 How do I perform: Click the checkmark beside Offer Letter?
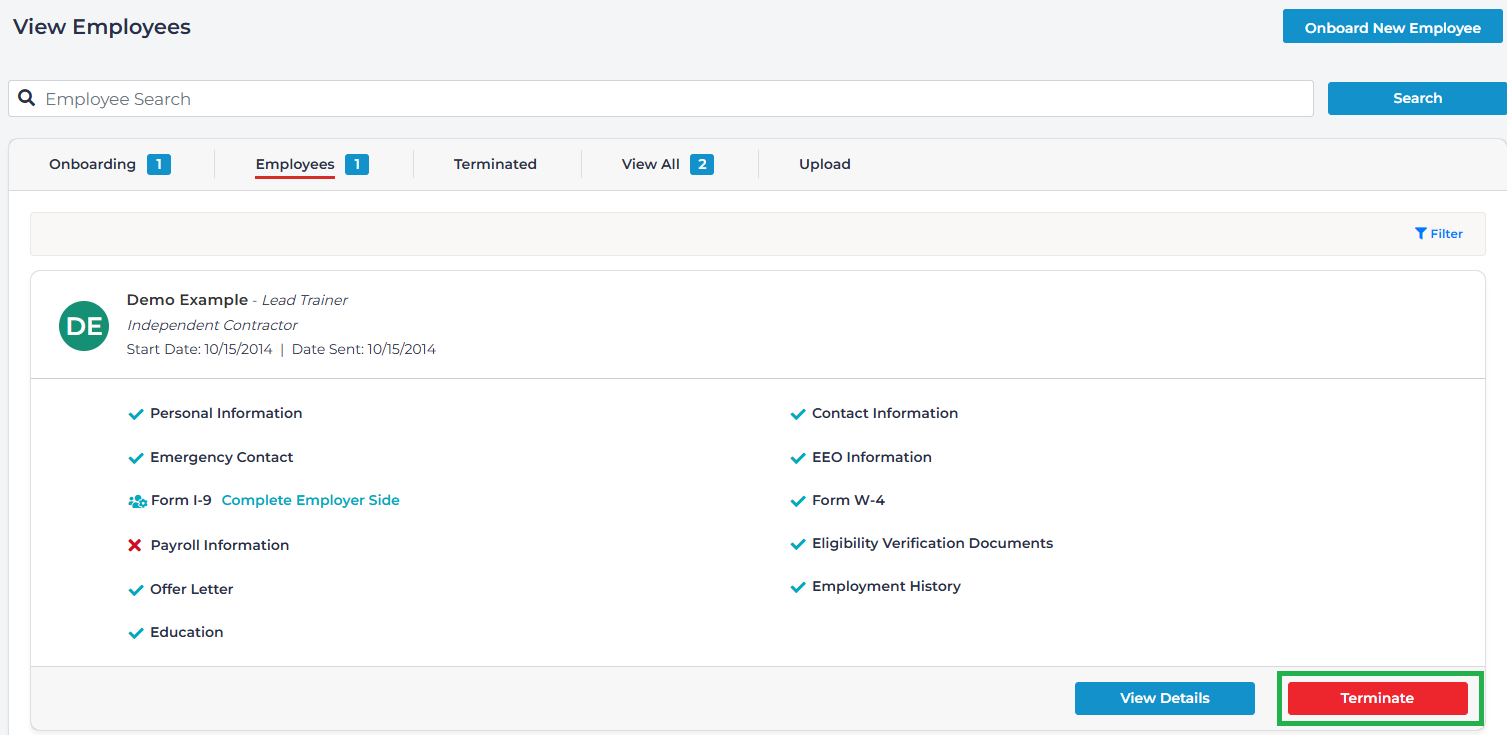(x=136, y=590)
